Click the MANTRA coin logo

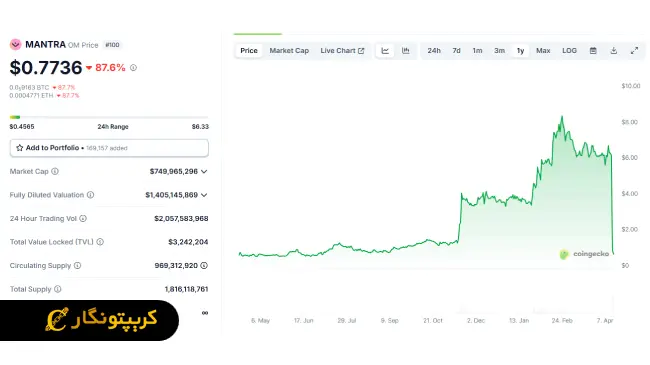15,44
